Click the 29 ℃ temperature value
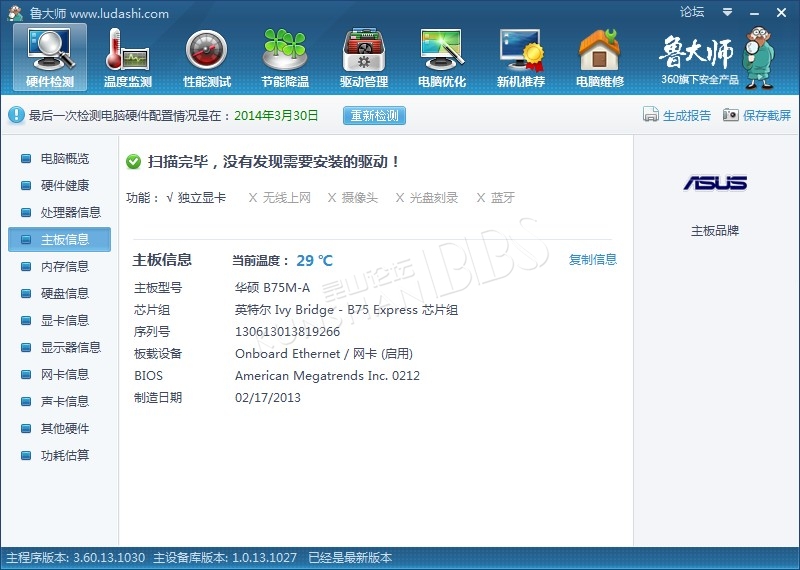The height and width of the screenshot is (570, 800). 314,261
